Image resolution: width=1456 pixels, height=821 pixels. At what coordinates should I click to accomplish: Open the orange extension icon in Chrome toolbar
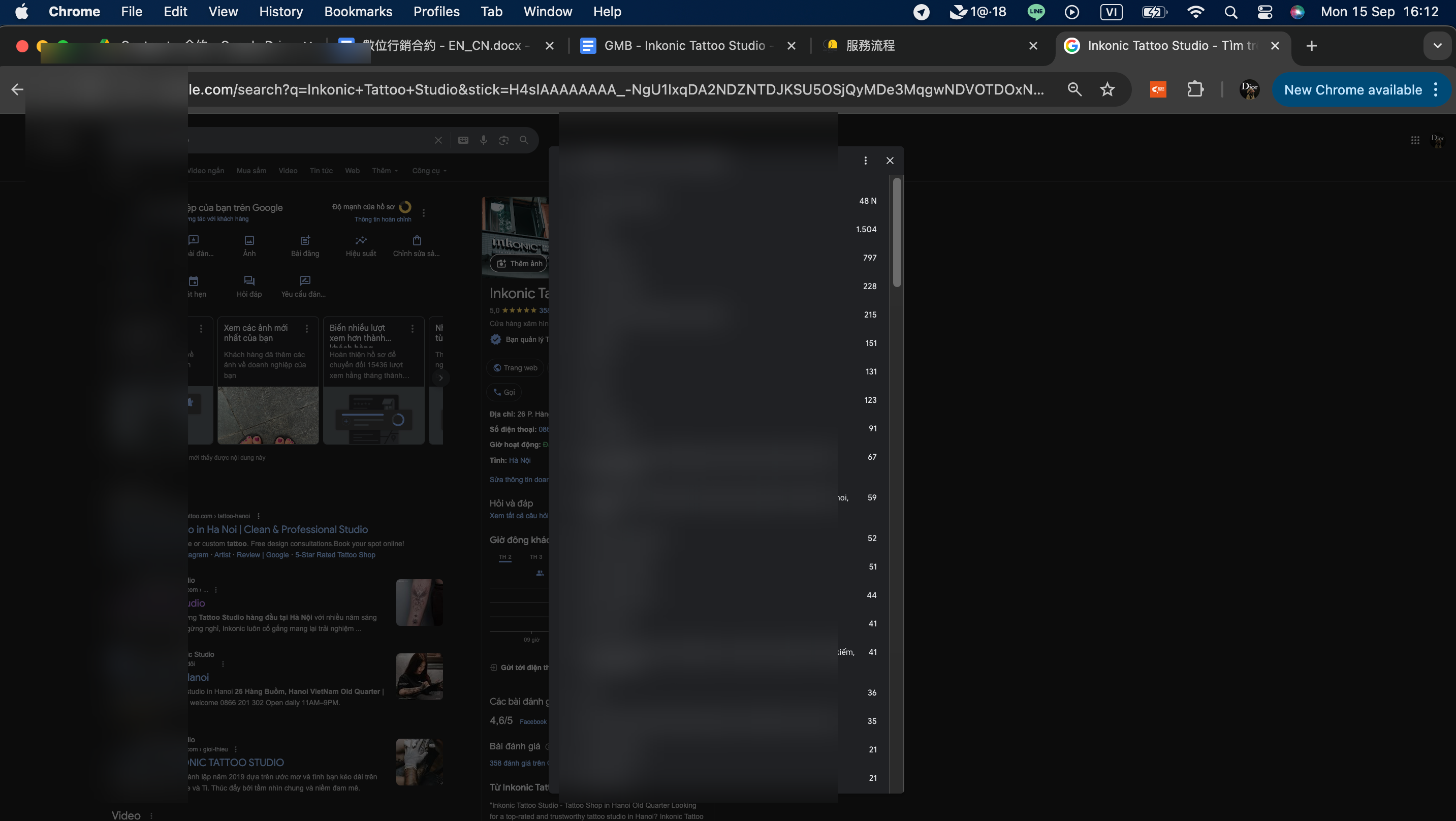(x=1158, y=89)
